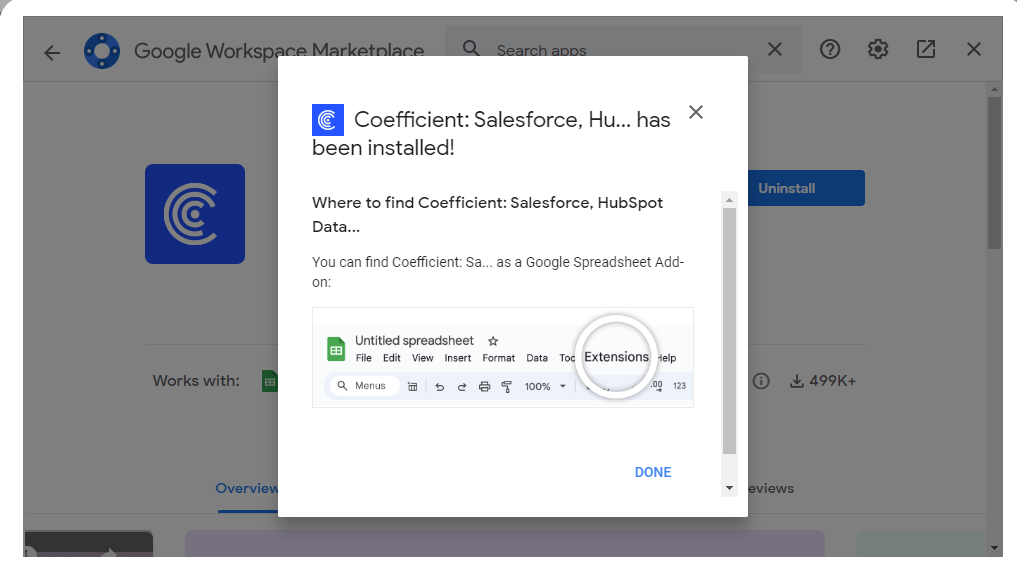The image size is (1017, 561).
Task: Close the installed confirmation dialog
Action: (696, 112)
